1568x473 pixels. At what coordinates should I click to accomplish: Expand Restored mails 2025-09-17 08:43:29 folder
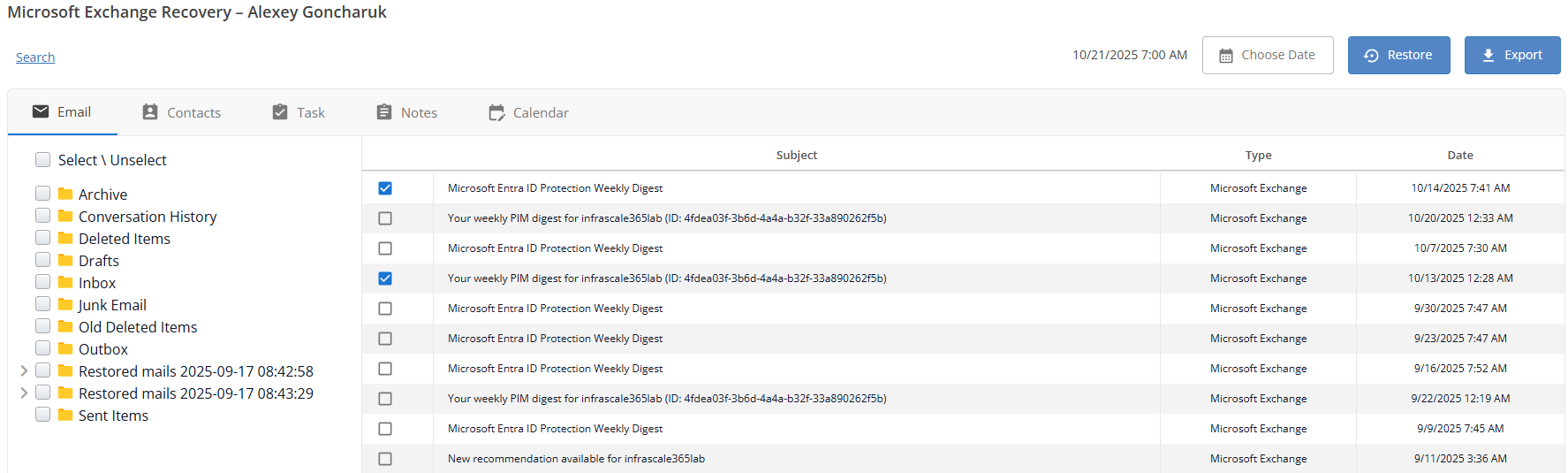pyautogui.click(x=24, y=393)
